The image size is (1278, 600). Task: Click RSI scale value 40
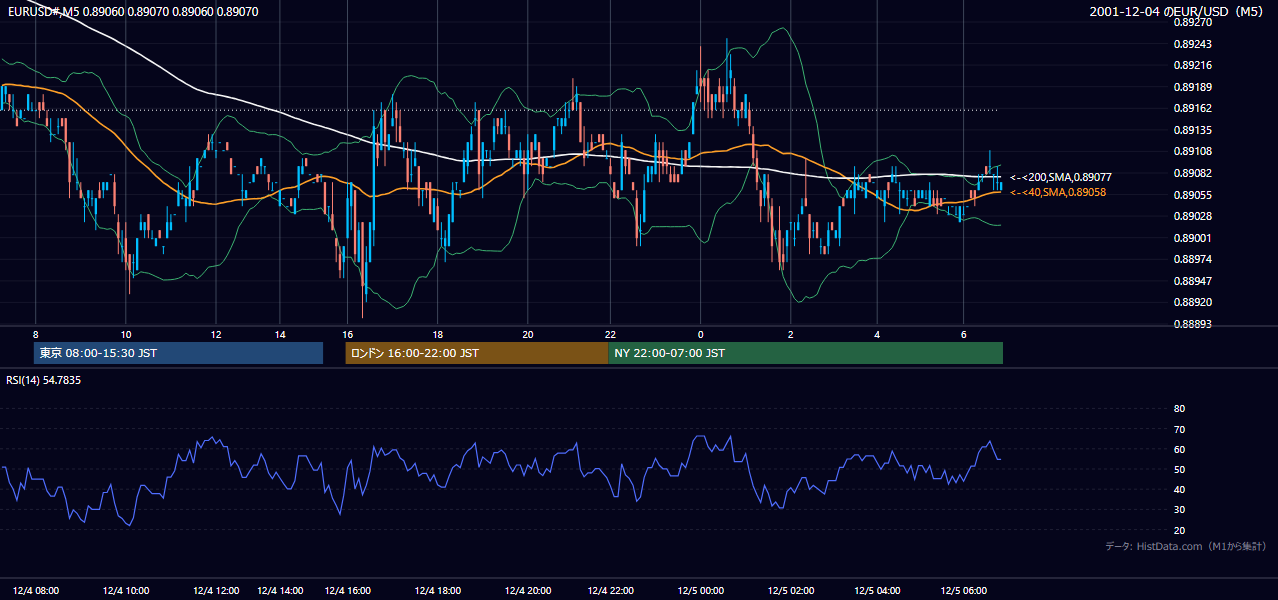[x=1179, y=489]
